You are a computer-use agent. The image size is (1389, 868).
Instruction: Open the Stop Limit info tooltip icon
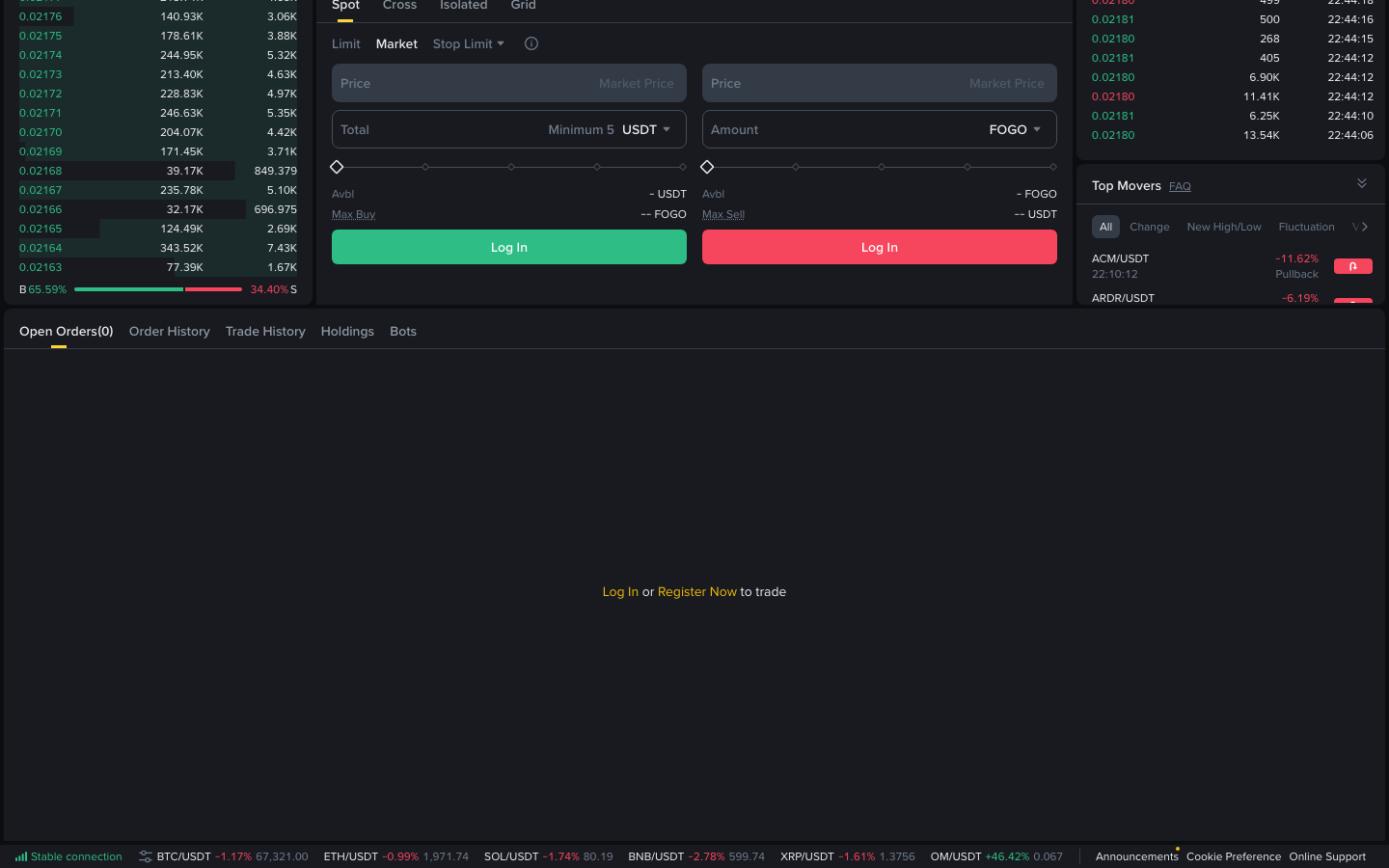point(531,43)
